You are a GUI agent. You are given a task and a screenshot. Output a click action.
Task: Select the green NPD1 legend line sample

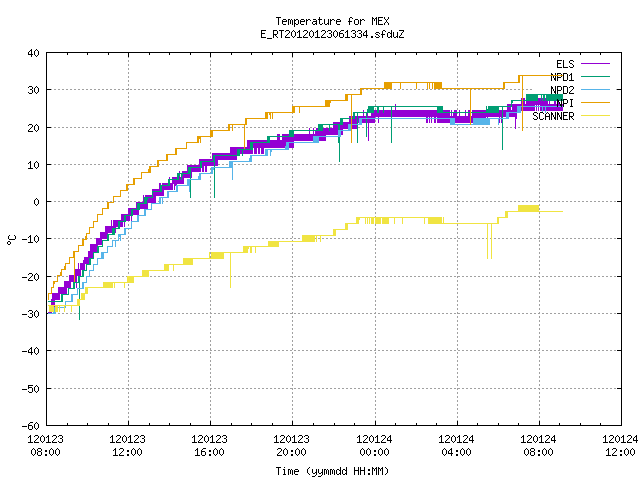coord(595,77)
